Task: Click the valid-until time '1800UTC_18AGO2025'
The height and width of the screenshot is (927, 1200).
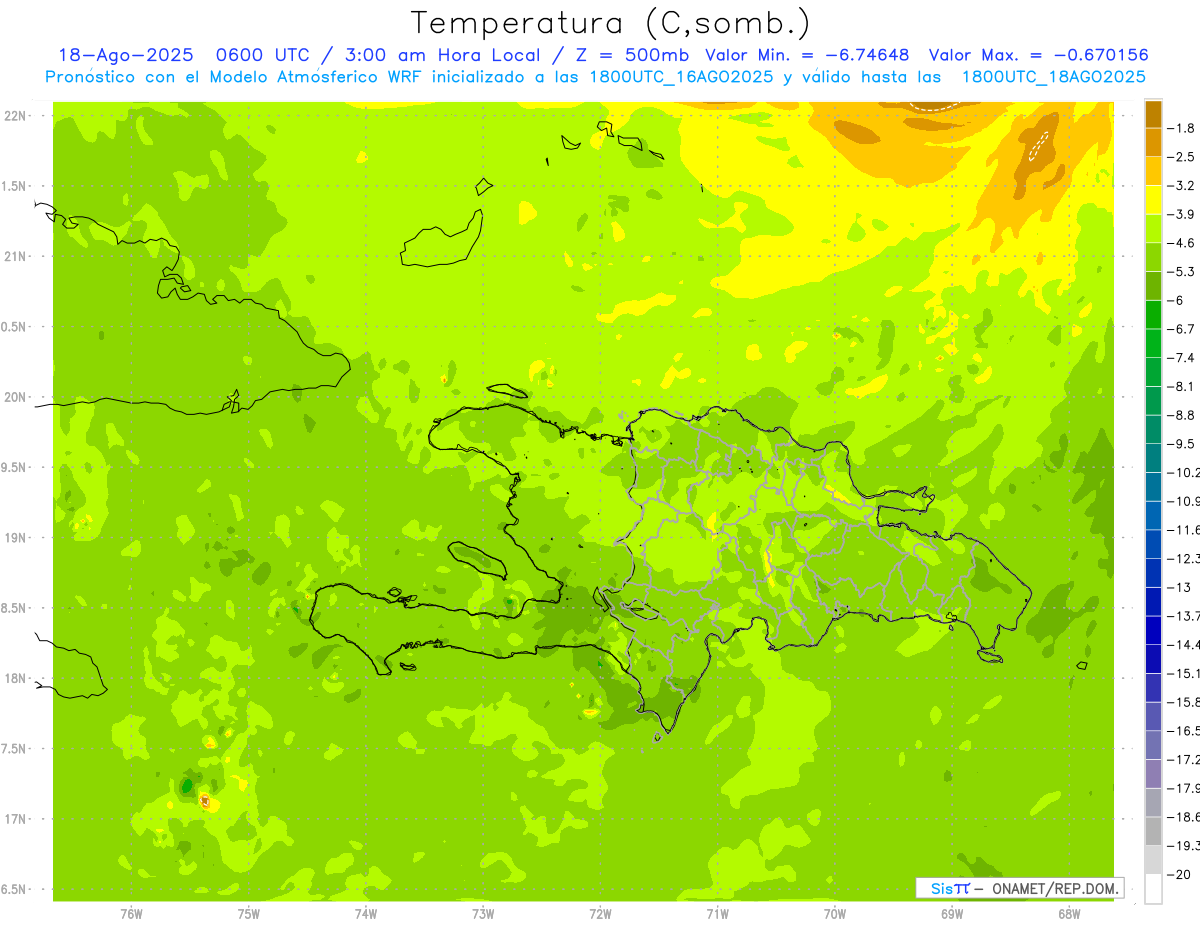Action: point(1053,77)
